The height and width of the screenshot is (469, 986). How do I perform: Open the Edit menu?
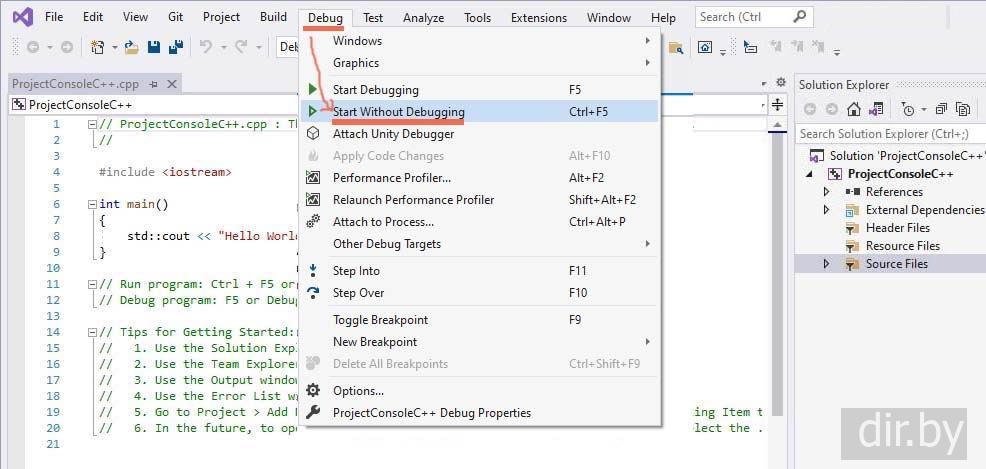coord(92,17)
